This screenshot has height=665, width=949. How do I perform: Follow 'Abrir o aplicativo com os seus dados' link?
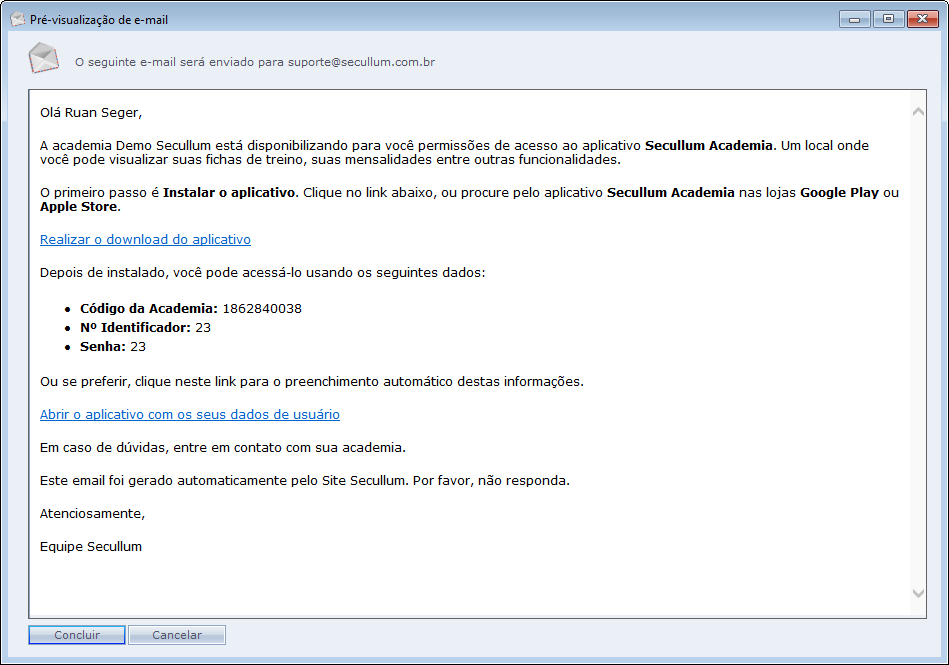tap(190, 414)
